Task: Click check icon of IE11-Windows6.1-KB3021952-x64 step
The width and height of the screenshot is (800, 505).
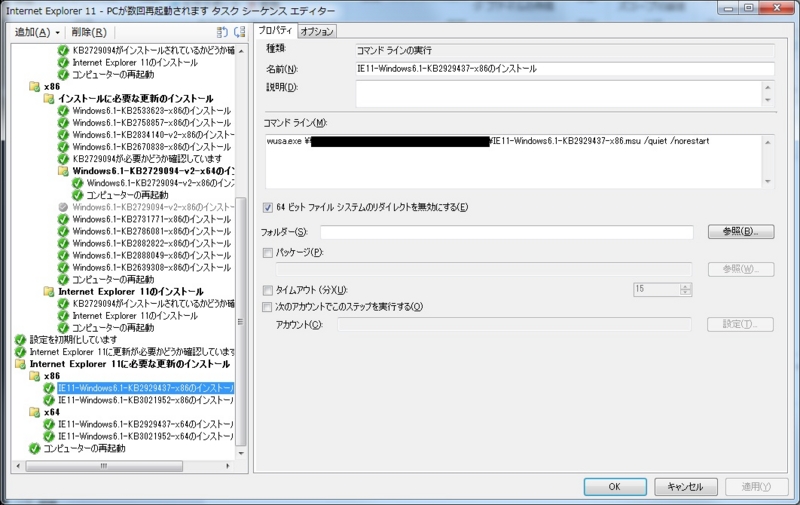Action: (49, 436)
